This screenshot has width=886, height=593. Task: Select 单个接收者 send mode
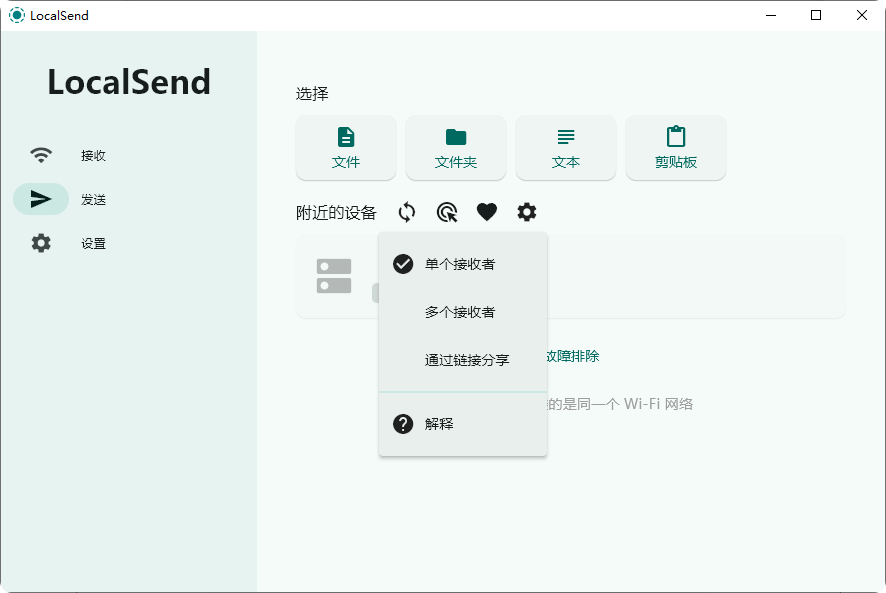click(x=463, y=264)
